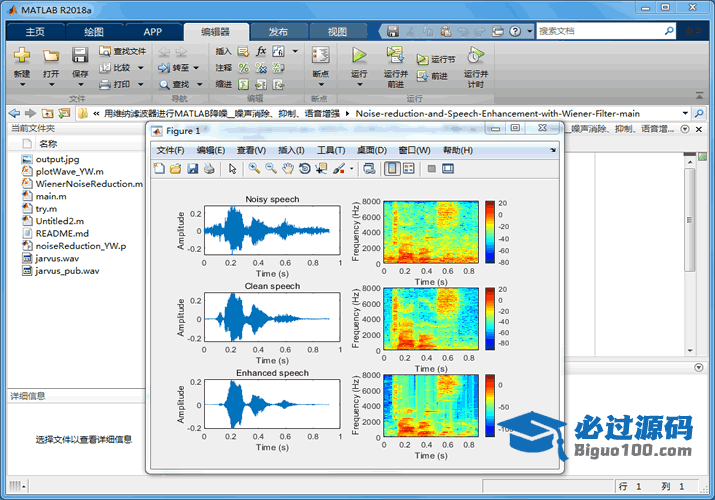
Task: Click Insert Colorbar icon in figure toolbar
Action: tap(392, 169)
